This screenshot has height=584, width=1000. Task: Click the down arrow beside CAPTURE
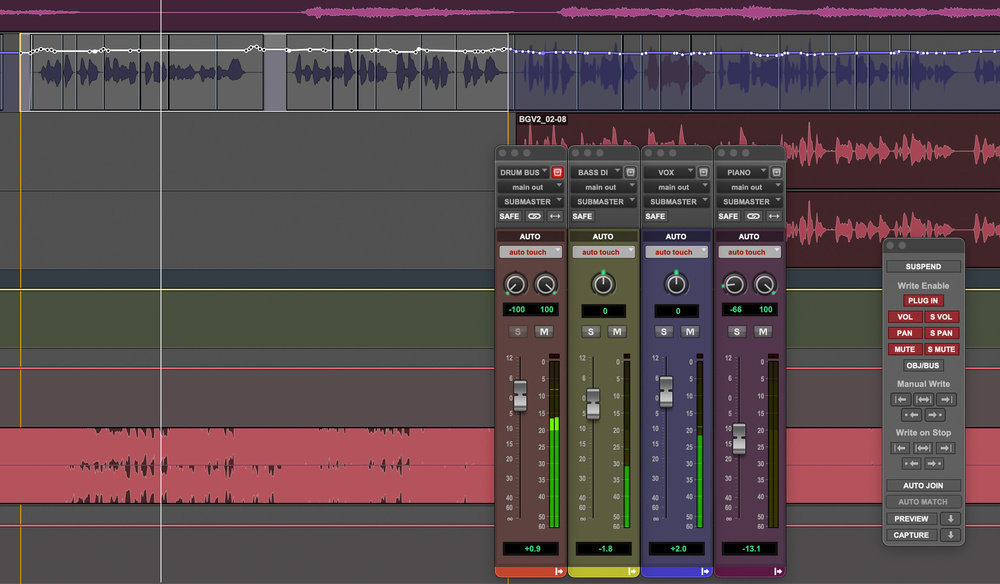point(950,535)
